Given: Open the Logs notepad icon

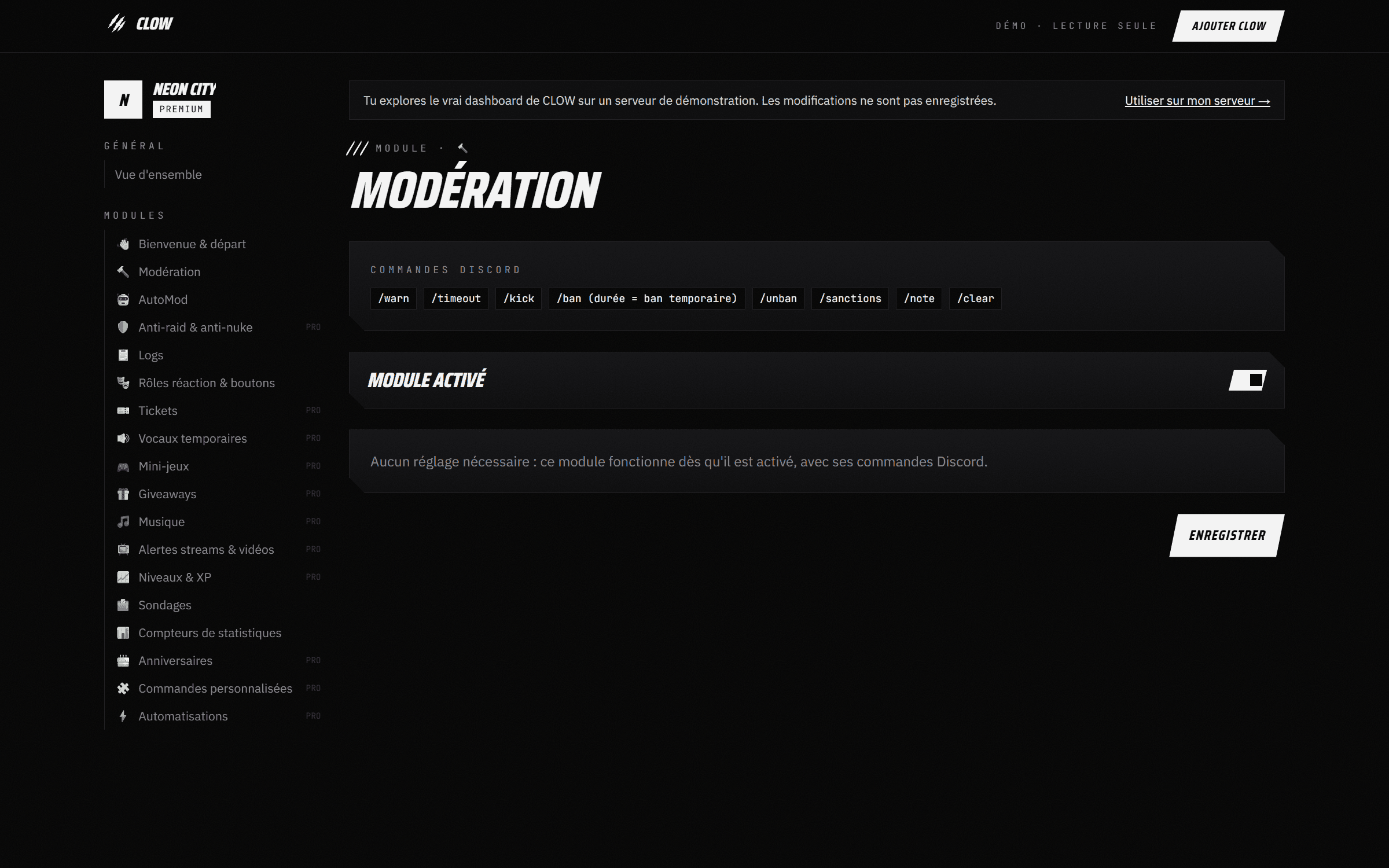Looking at the screenshot, I should (x=123, y=355).
